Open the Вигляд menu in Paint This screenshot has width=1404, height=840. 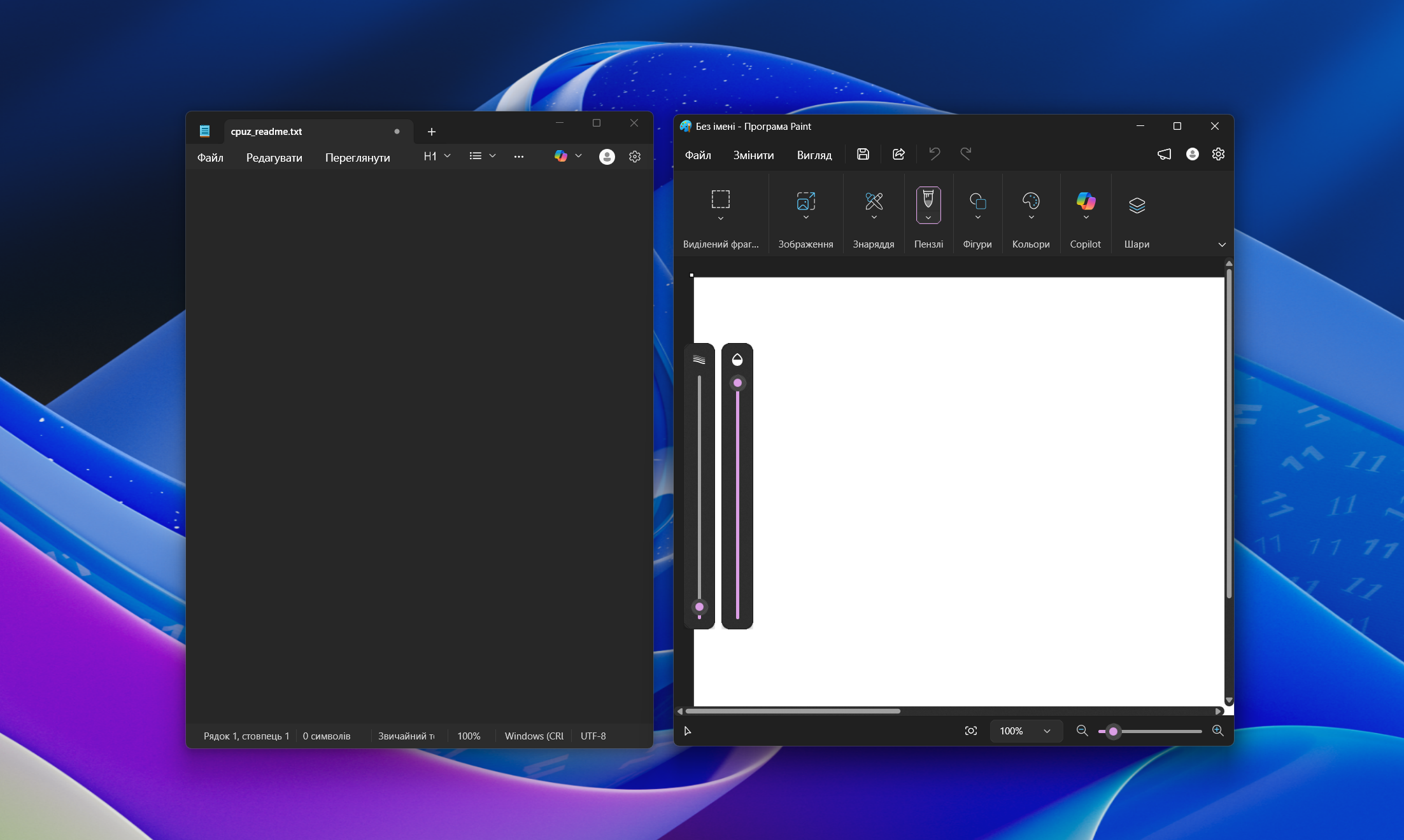click(814, 155)
